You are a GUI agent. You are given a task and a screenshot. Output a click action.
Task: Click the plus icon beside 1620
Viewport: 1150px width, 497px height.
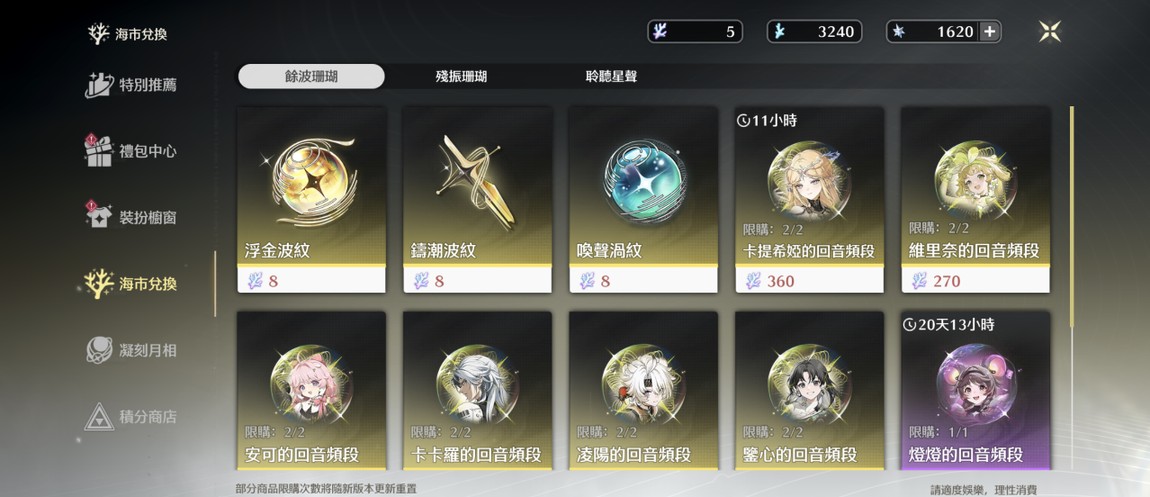click(989, 32)
